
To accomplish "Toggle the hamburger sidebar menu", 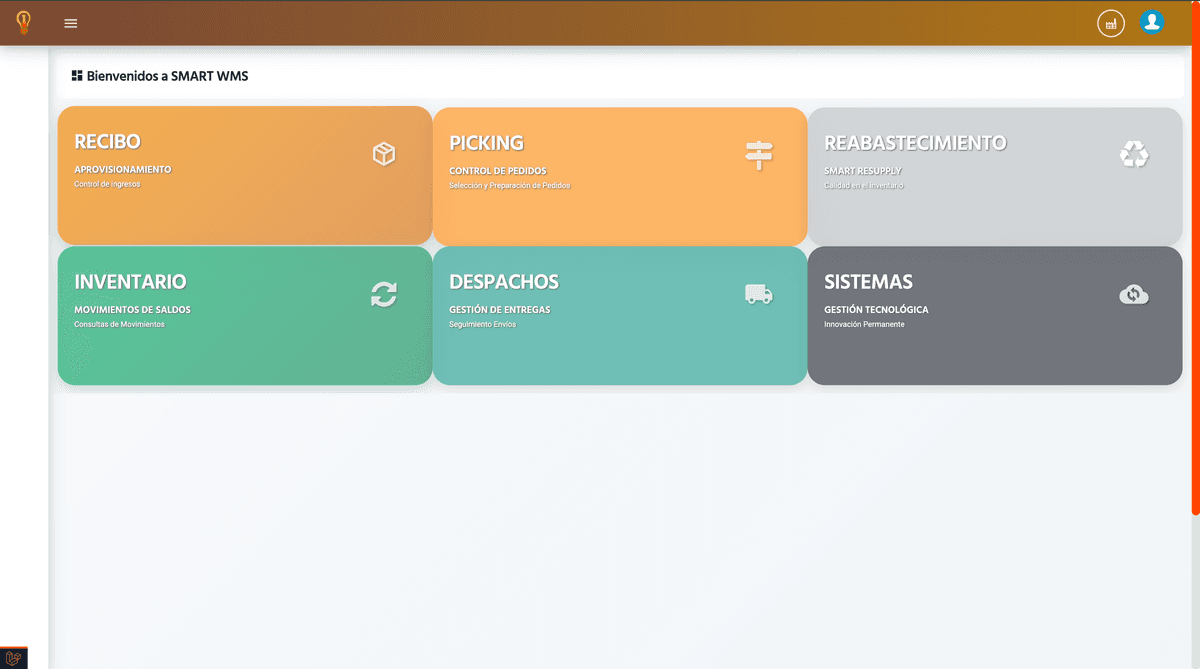I will pyautogui.click(x=71, y=23).
